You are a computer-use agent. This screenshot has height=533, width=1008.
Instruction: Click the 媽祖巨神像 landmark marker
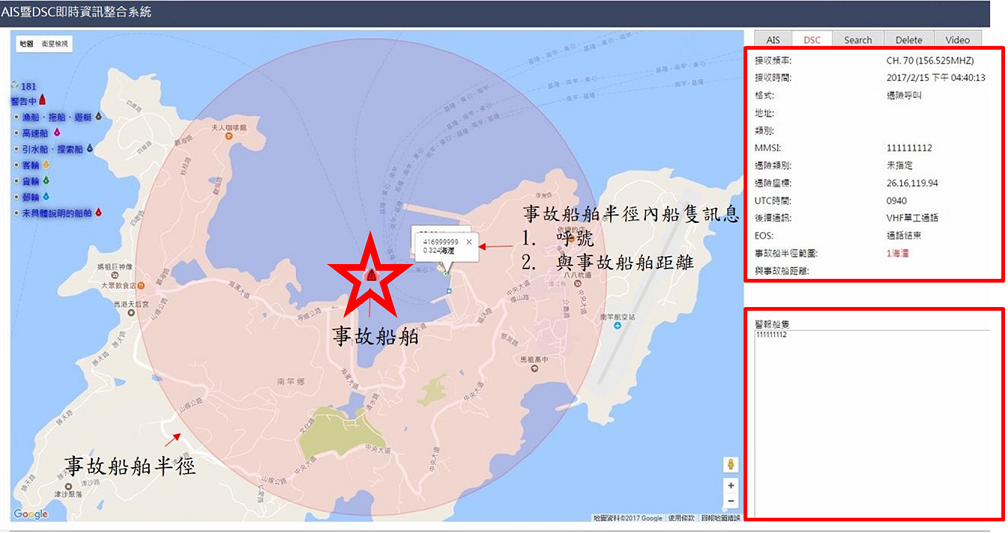114,275
